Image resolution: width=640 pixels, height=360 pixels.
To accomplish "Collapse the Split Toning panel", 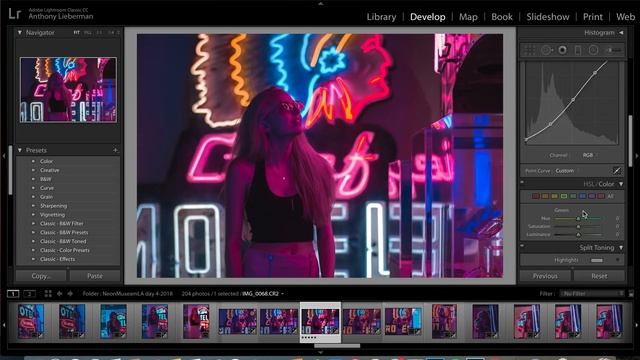I will [x=621, y=248].
